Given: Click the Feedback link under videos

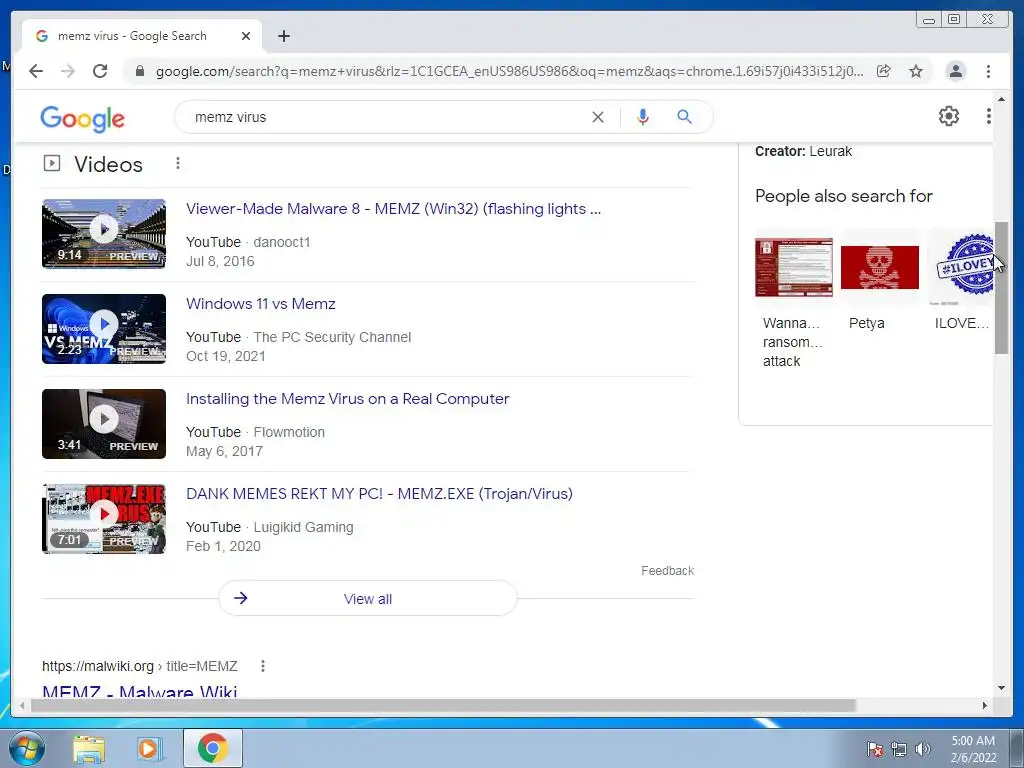Looking at the screenshot, I should [667, 571].
